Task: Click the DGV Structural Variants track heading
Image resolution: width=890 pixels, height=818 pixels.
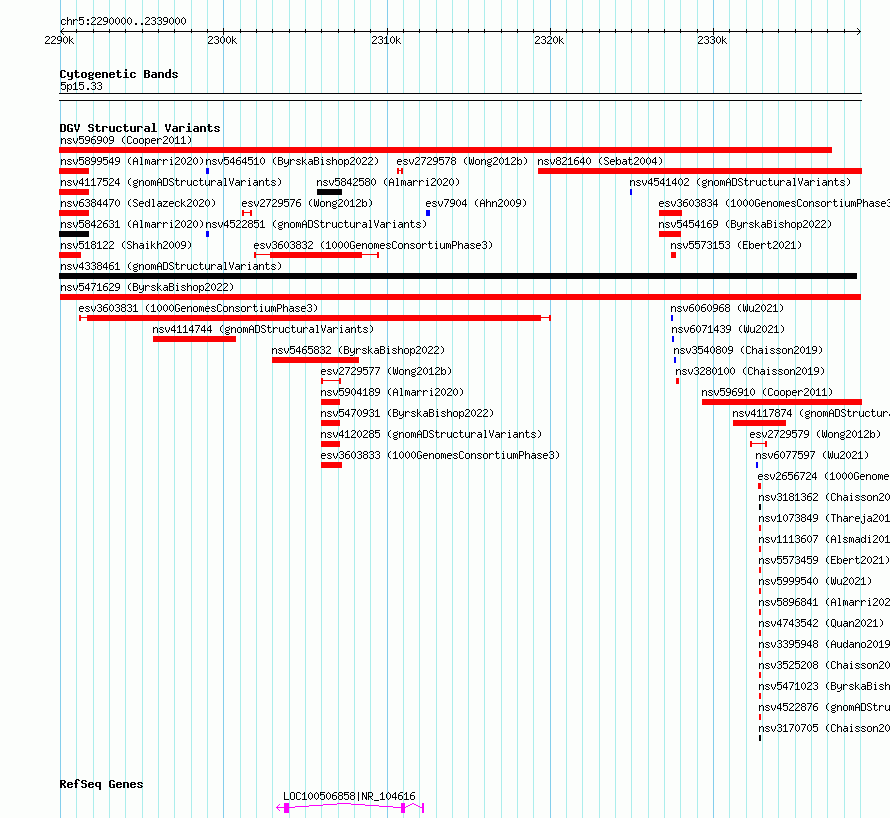Action: [140, 128]
